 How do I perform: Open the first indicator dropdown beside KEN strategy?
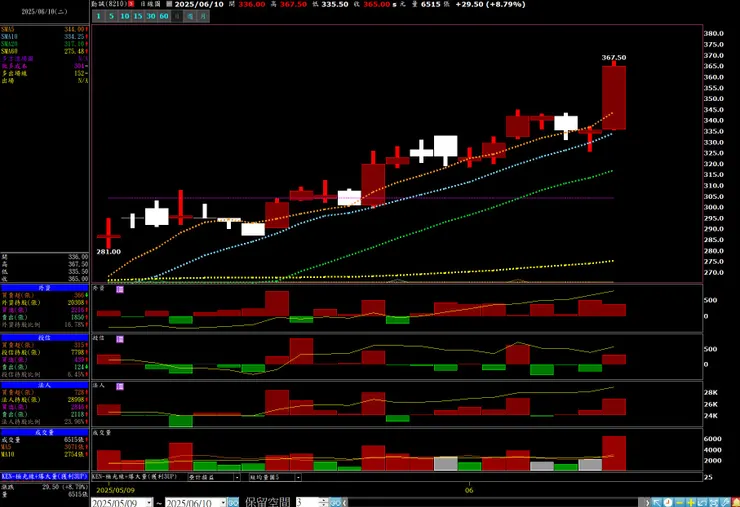pyautogui.click(x=237, y=477)
